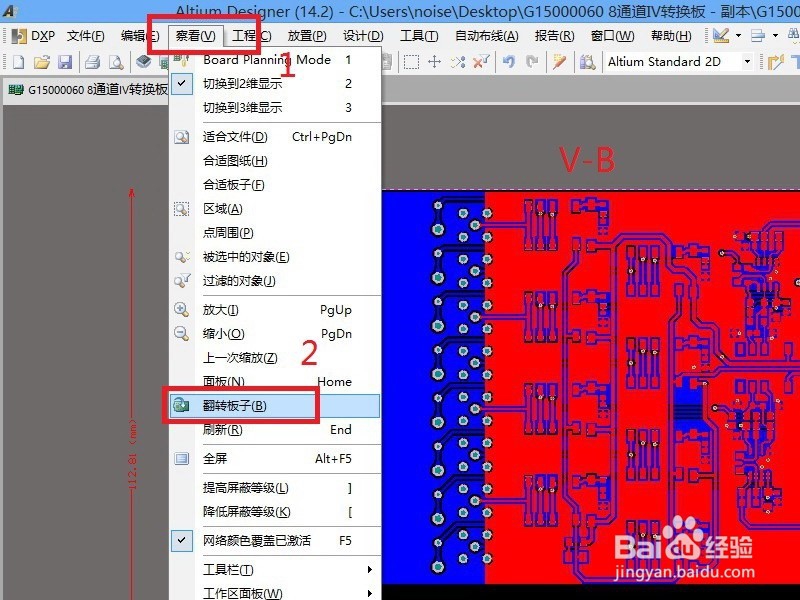800x600 pixels.
Task: Click the Redo arrow icon
Action: pyautogui.click(x=532, y=62)
